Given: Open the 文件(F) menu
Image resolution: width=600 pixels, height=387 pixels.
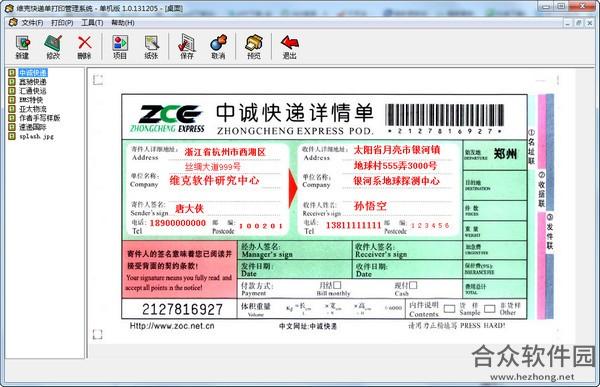Looking at the screenshot, I should 32,23.
